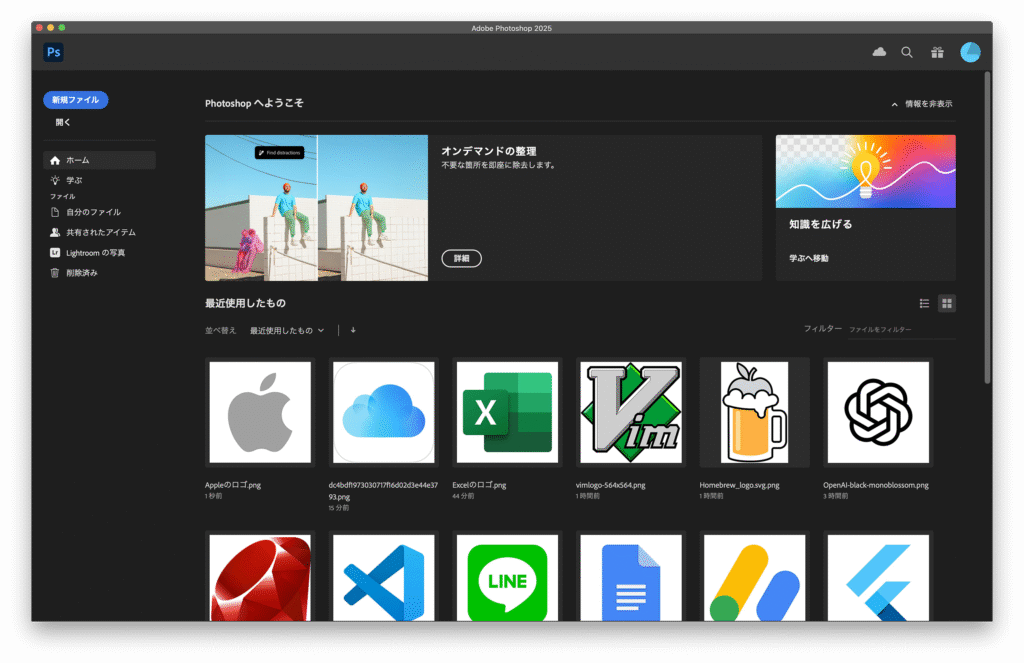Viewport: 1024px width, 663px height.
Task: Open the Visual Studio Code logo thumbnail
Action: click(x=383, y=576)
